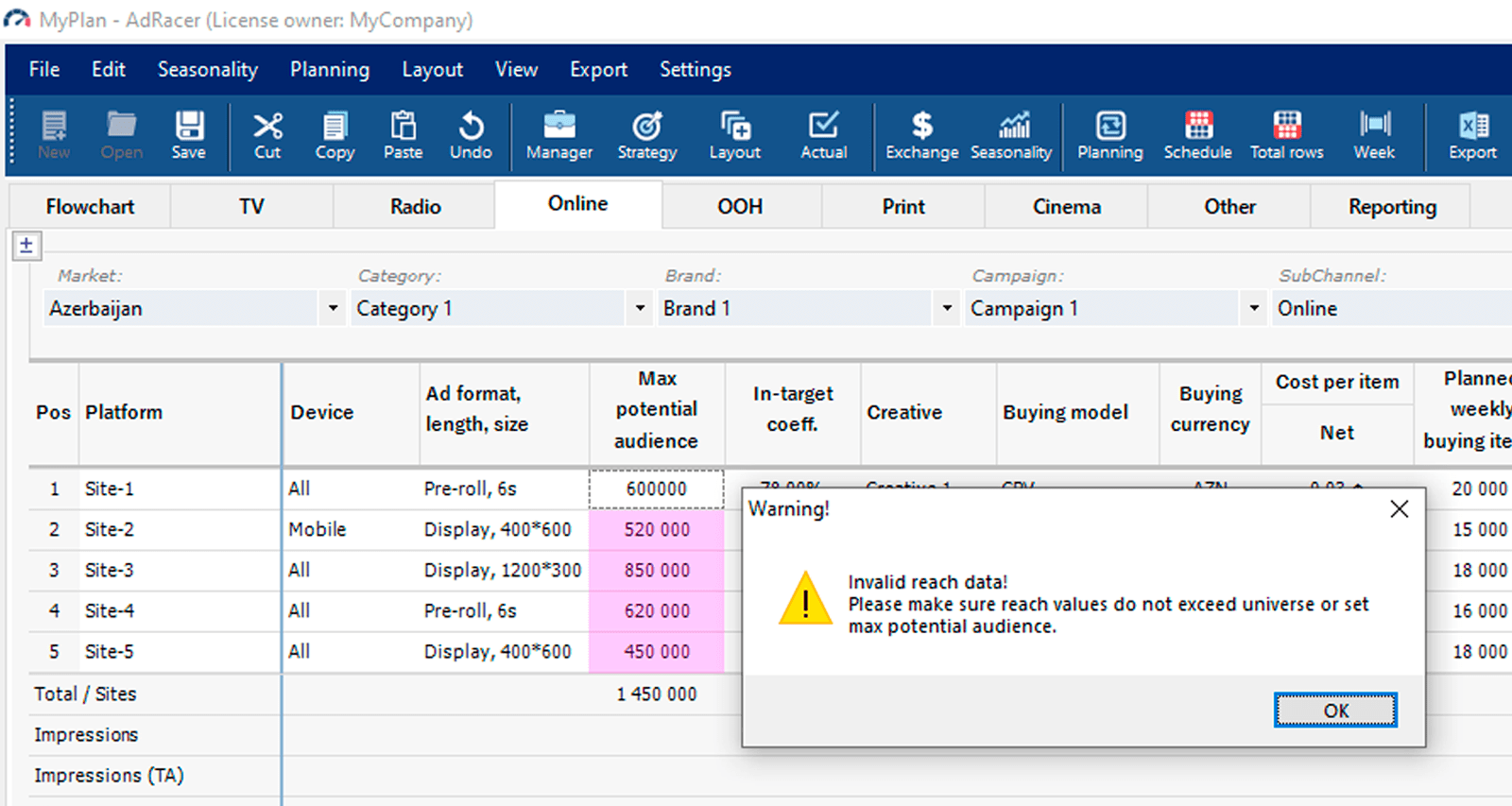The image size is (1512, 806).
Task: Select the 850 000 audience cell for Site-3
Action: point(657,571)
